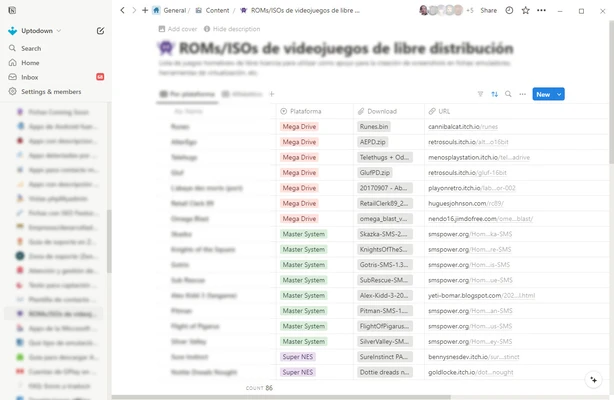Click the +5 more collaborators indicator
Viewport: 614px width, 400px height.
point(470,11)
